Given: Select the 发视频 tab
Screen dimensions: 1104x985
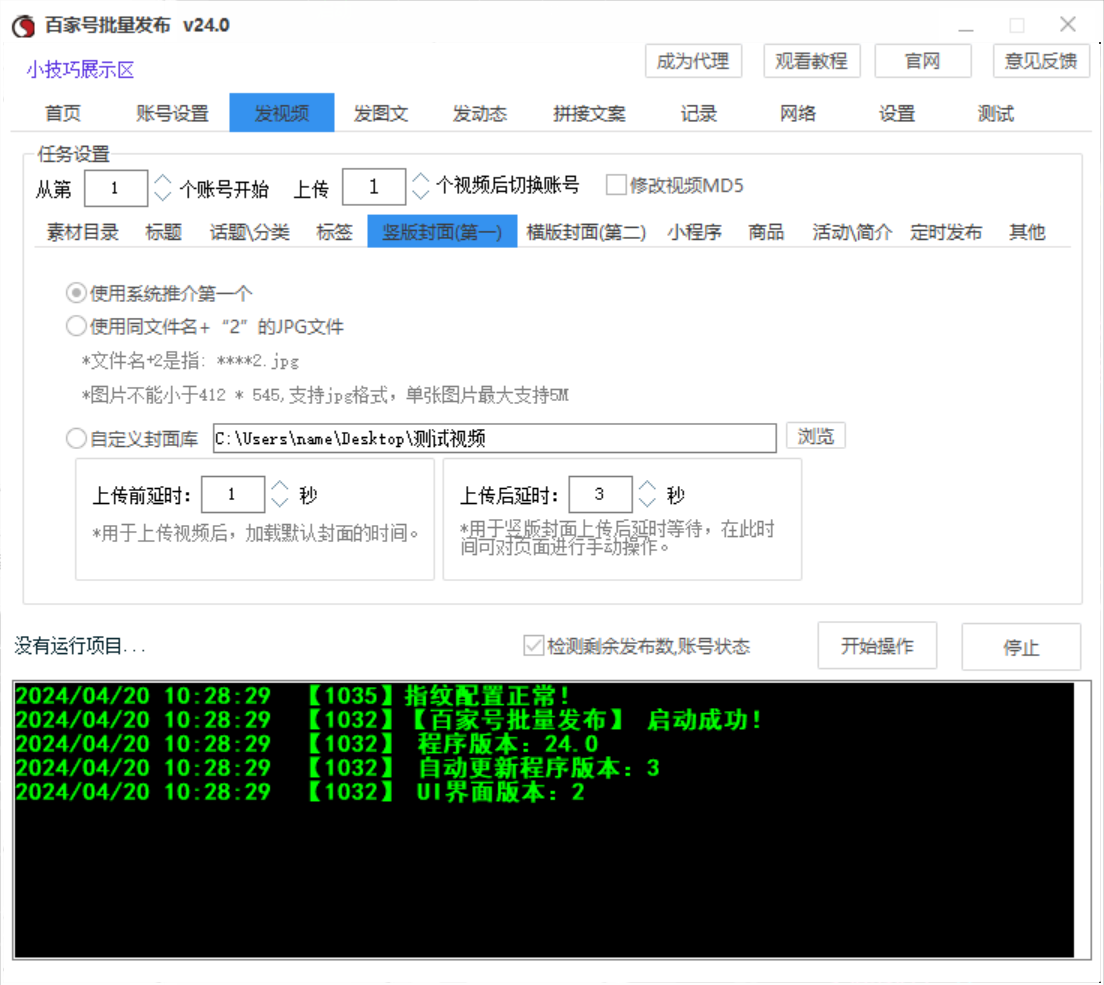Looking at the screenshot, I should (282, 113).
